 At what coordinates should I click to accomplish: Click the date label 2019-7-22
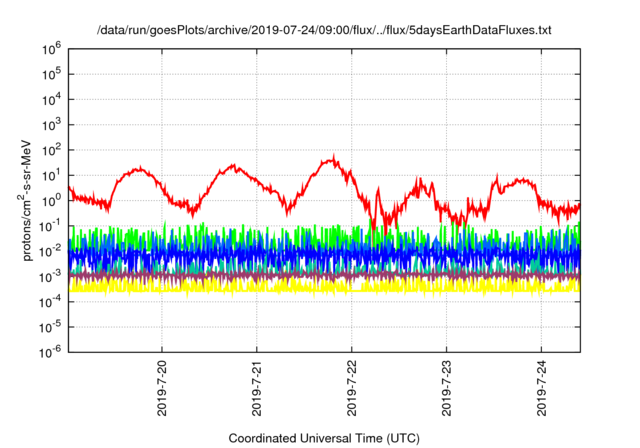(352, 388)
